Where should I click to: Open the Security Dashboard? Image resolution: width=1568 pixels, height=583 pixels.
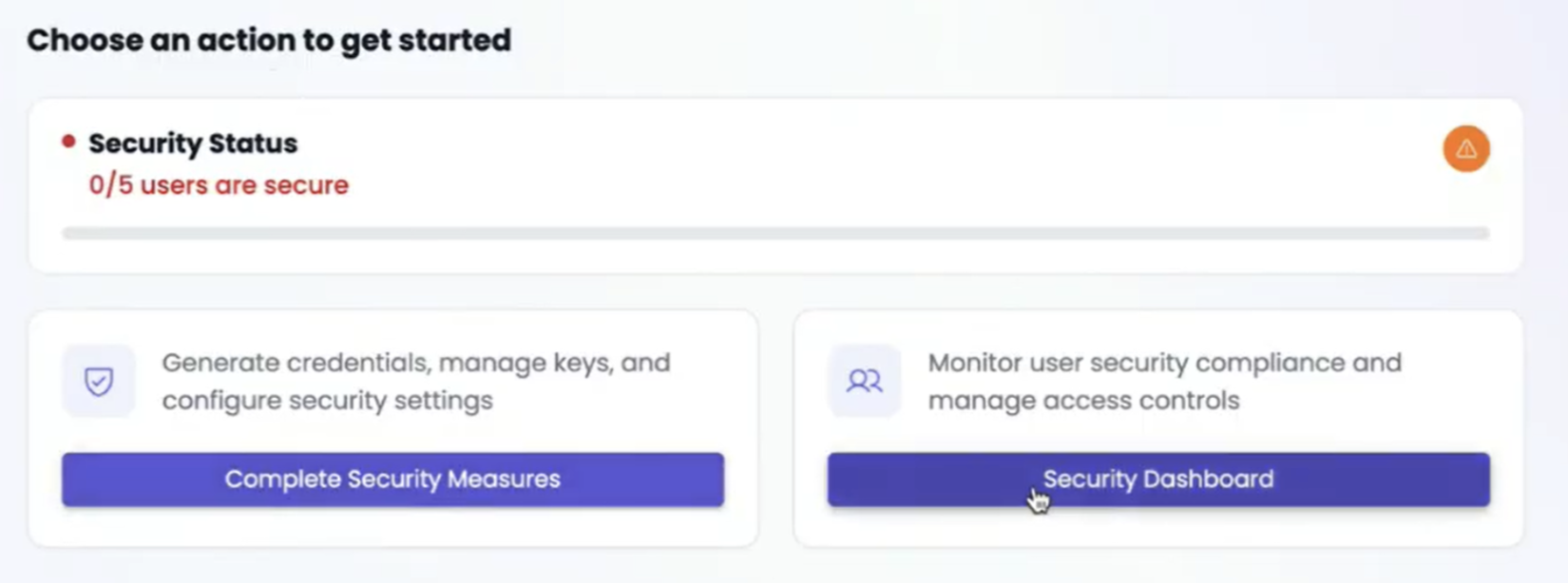[1158, 480]
